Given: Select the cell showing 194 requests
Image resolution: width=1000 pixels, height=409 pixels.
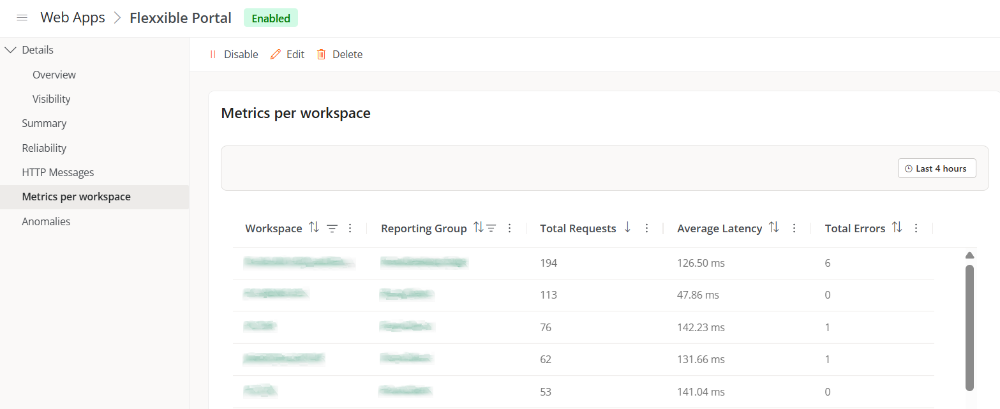Looking at the screenshot, I should click(548, 263).
